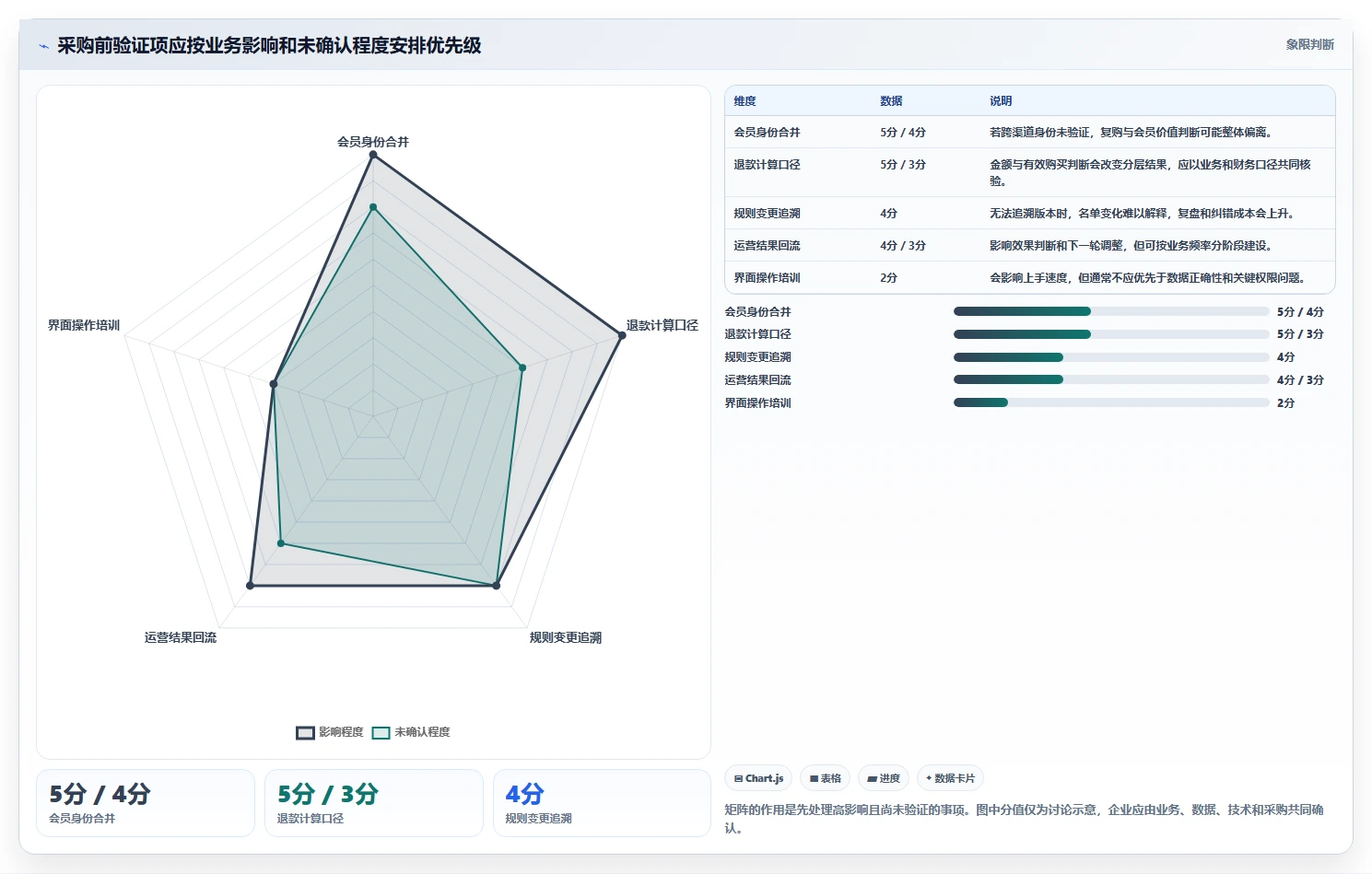Select the 界面操作培训 progress bar

pos(1111,402)
